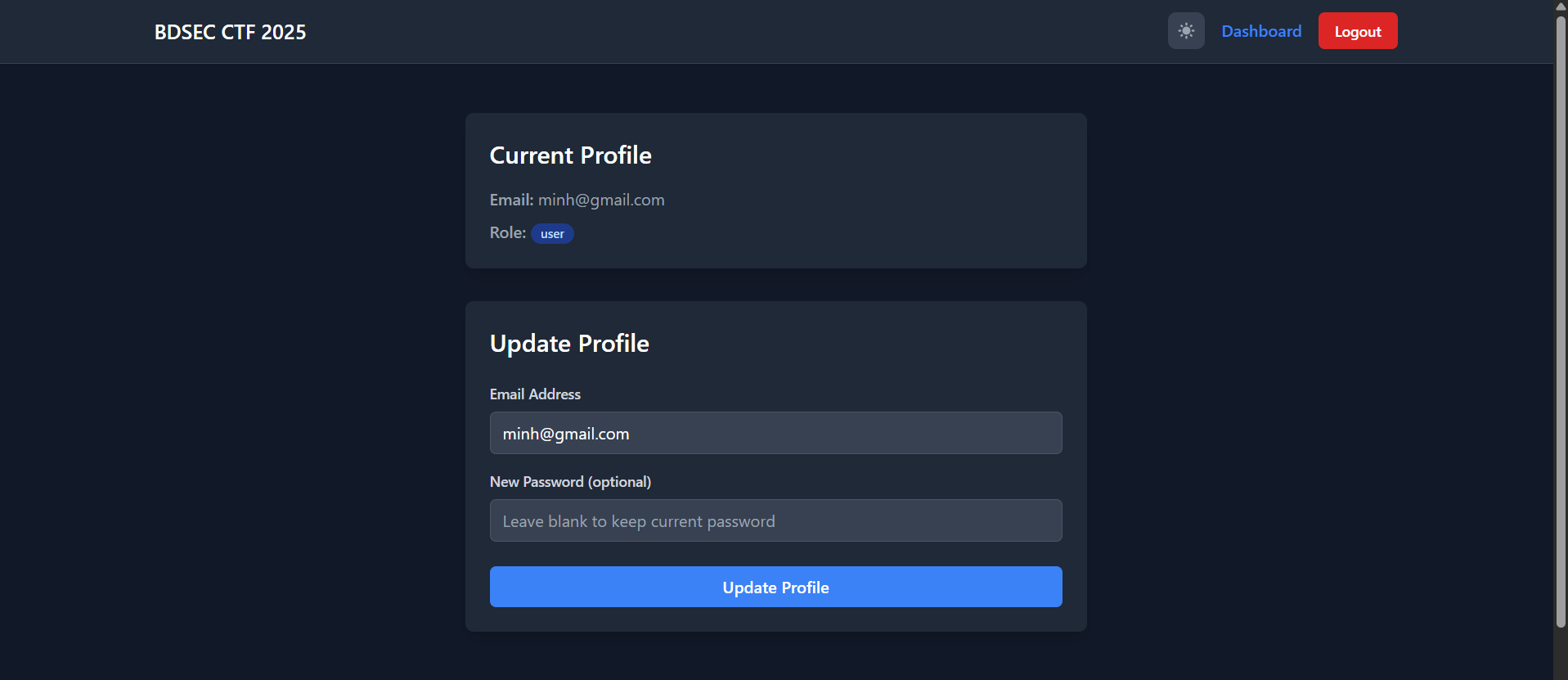Image resolution: width=1568 pixels, height=680 pixels.
Task: Focus the Email Address input field
Action: coord(775,433)
